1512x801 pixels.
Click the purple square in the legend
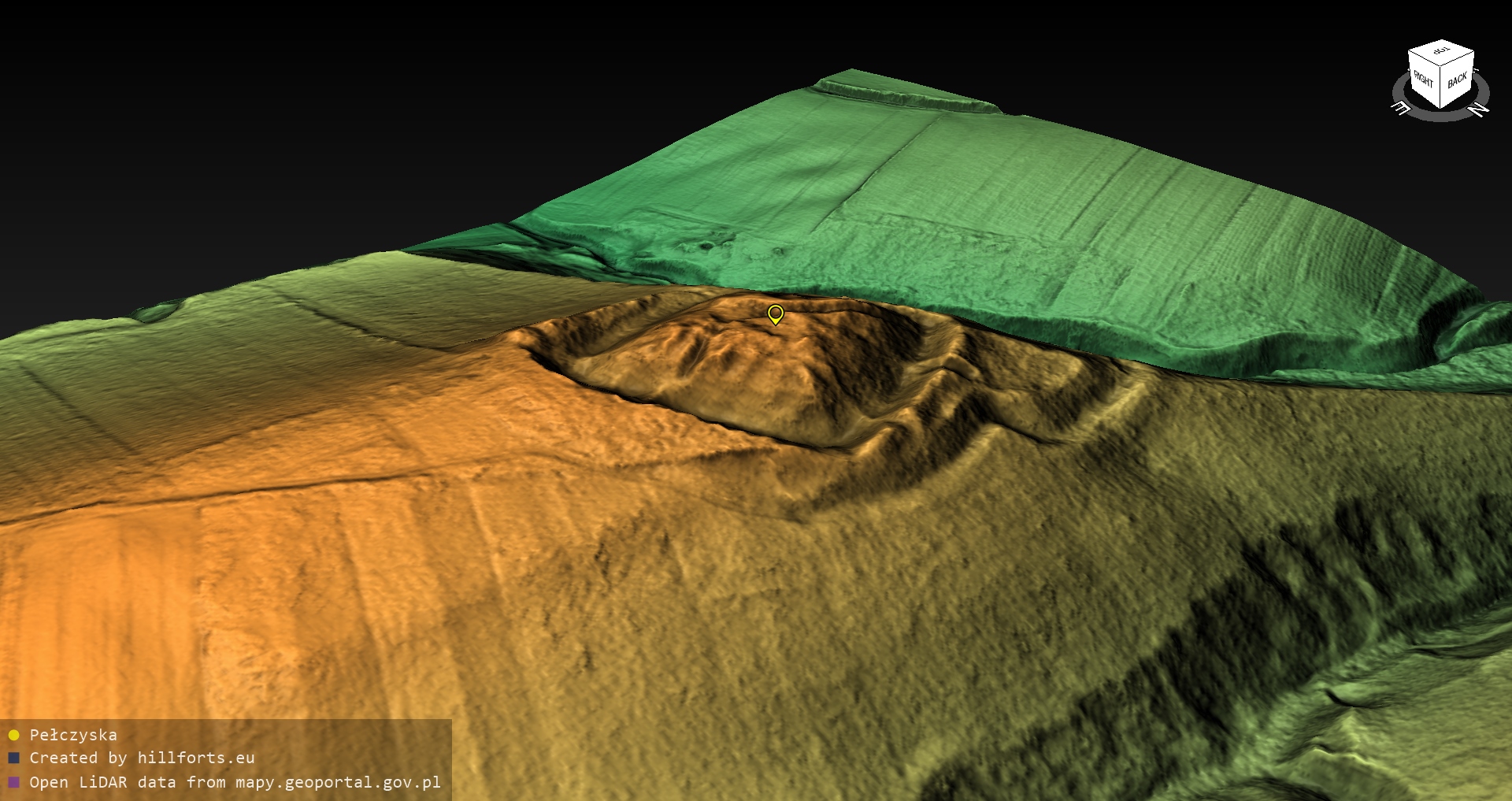13,783
